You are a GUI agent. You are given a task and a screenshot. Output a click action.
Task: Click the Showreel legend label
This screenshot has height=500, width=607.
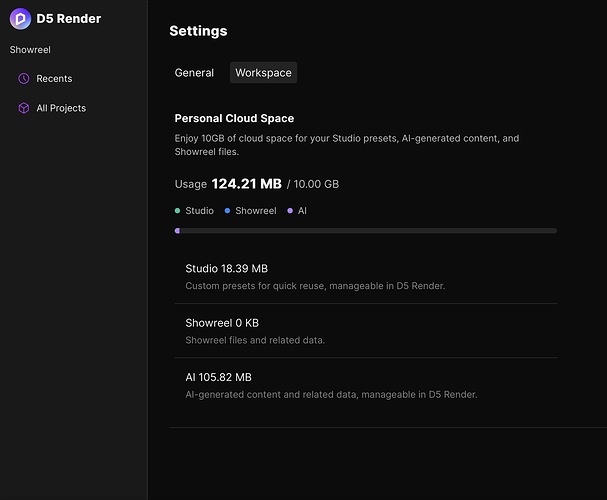[256, 211]
